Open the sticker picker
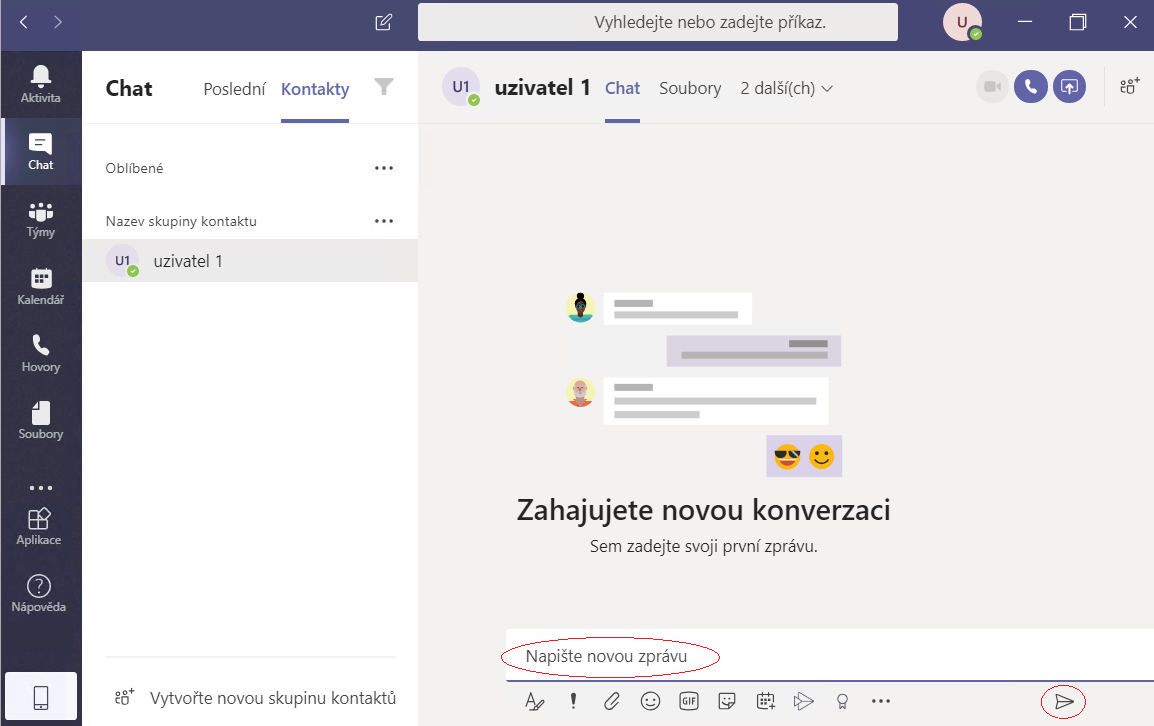Image resolution: width=1154 pixels, height=726 pixels. [x=727, y=701]
